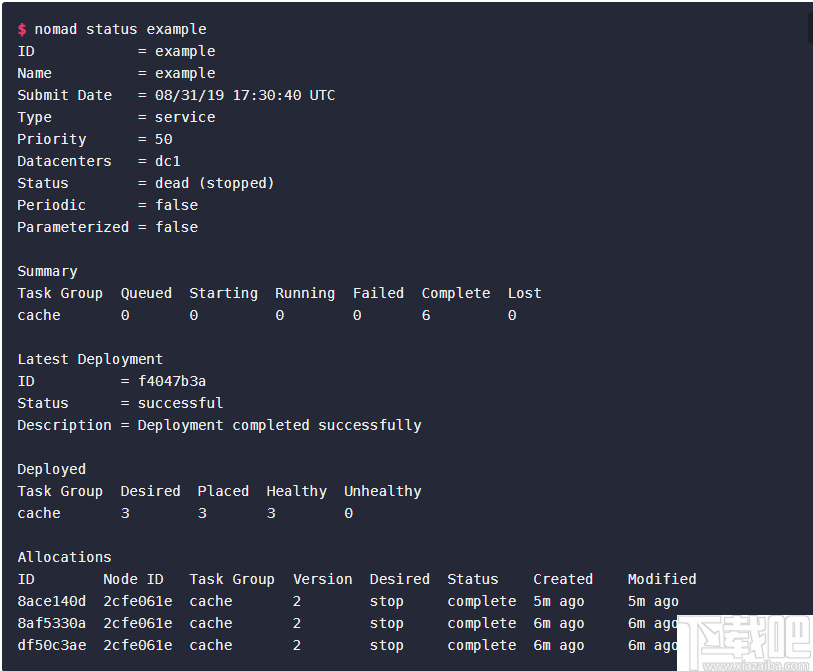
Task: Click the 'Latest Deployment' heading
Action: click(90, 359)
